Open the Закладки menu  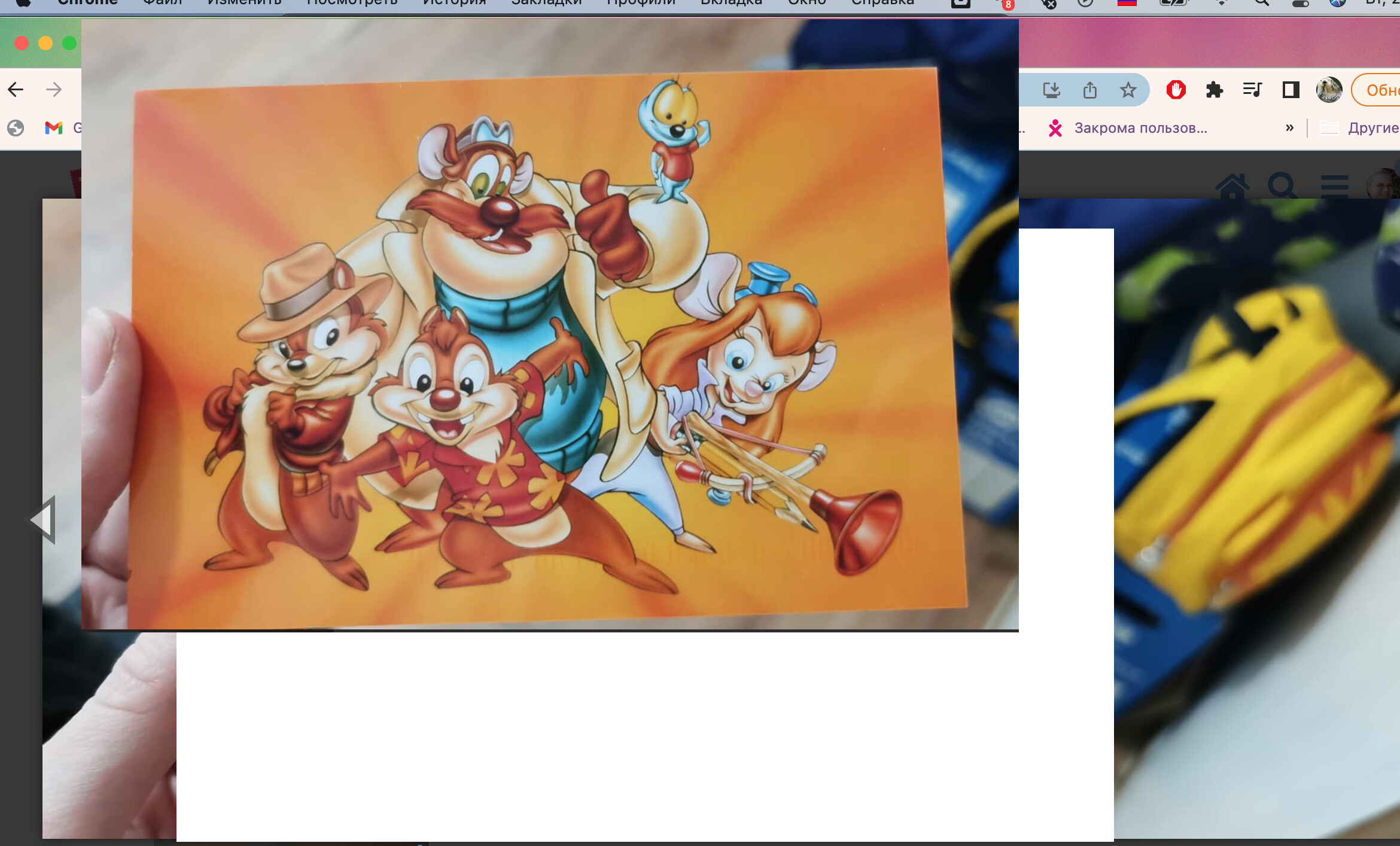click(546, 2)
